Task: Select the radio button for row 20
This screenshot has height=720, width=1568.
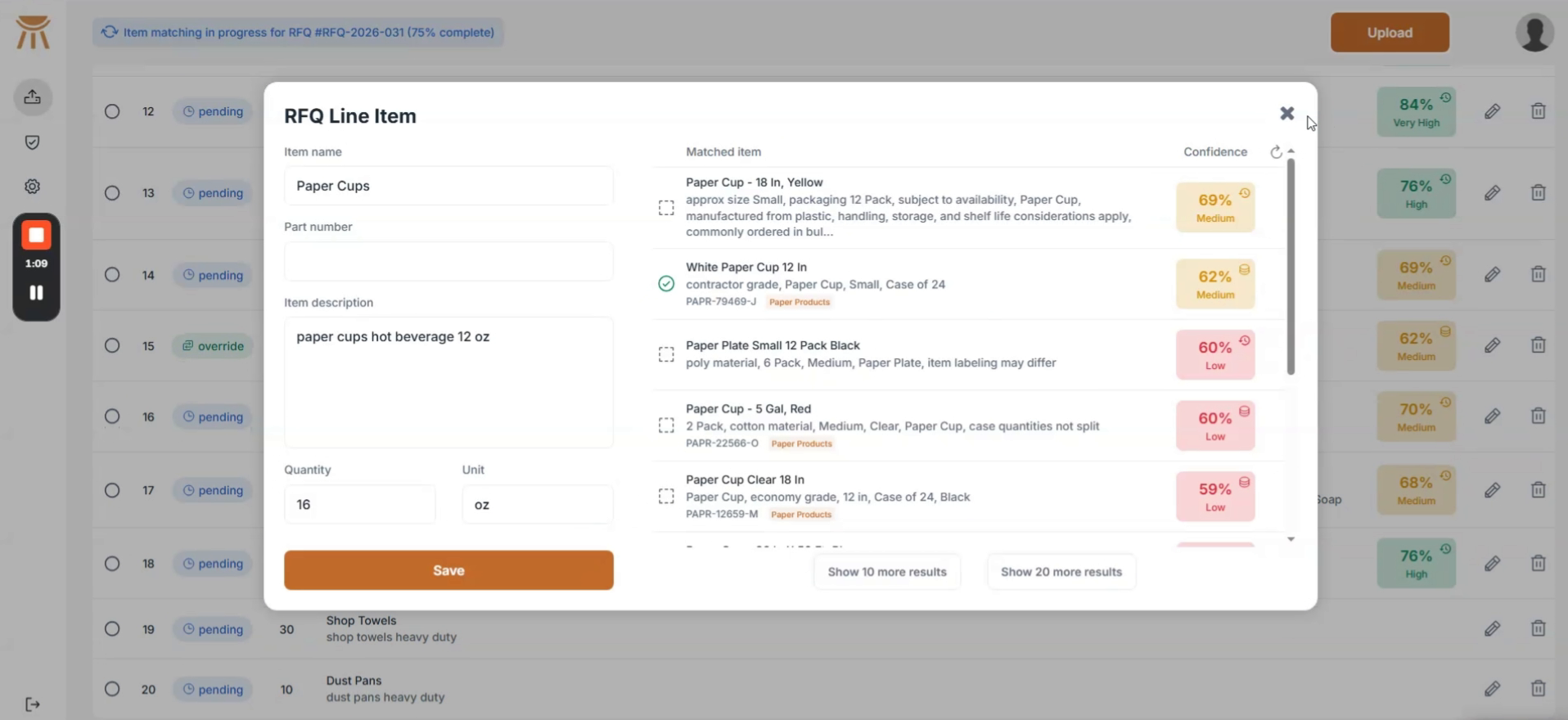Action: pos(112,689)
